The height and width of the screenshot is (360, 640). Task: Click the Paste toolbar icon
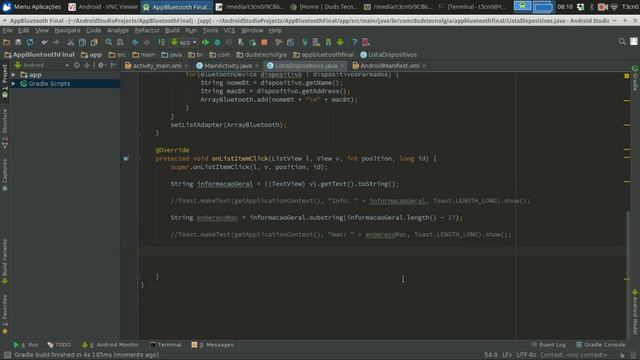tap(94, 42)
